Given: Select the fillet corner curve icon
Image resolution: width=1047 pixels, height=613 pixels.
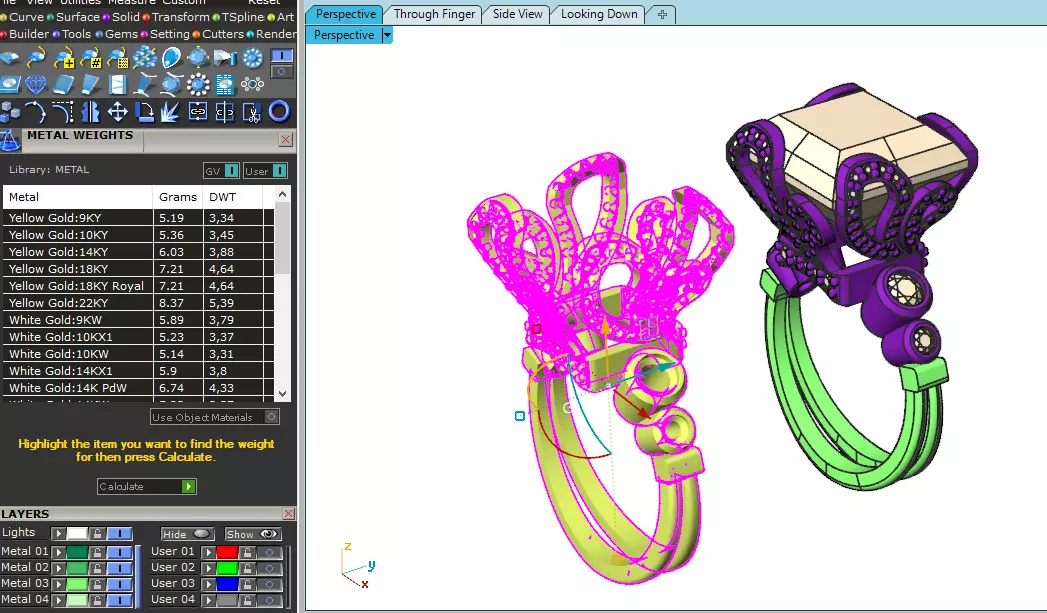Looking at the screenshot, I should (64, 112).
